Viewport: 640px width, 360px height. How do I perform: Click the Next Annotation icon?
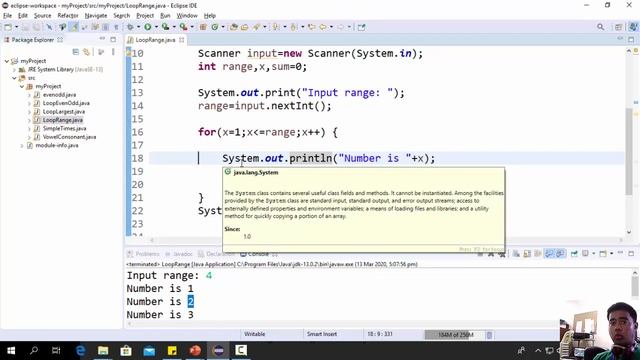pyautogui.click(x=276, y=27)
